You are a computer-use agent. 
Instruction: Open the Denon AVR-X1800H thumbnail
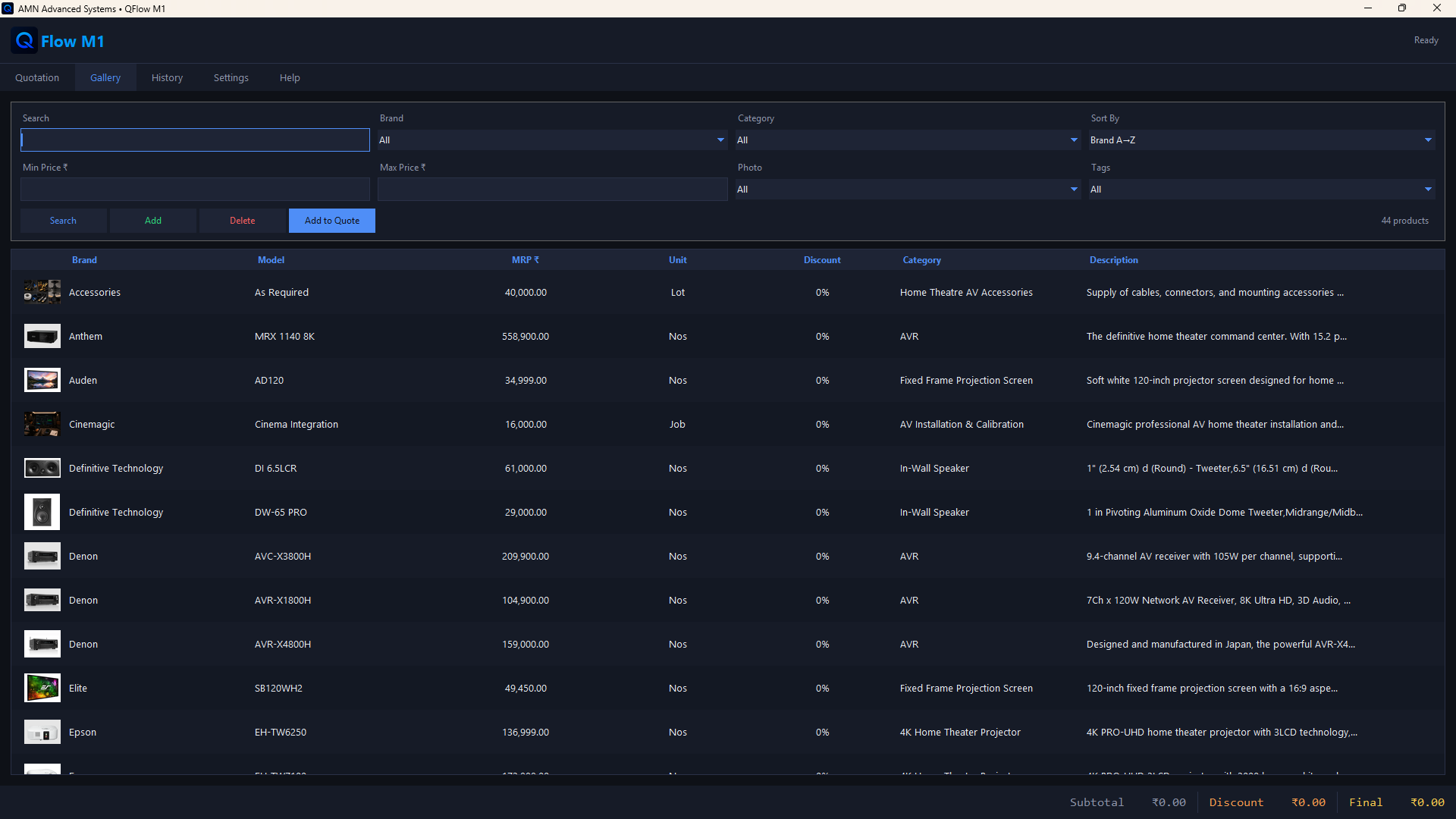[42, 600]
